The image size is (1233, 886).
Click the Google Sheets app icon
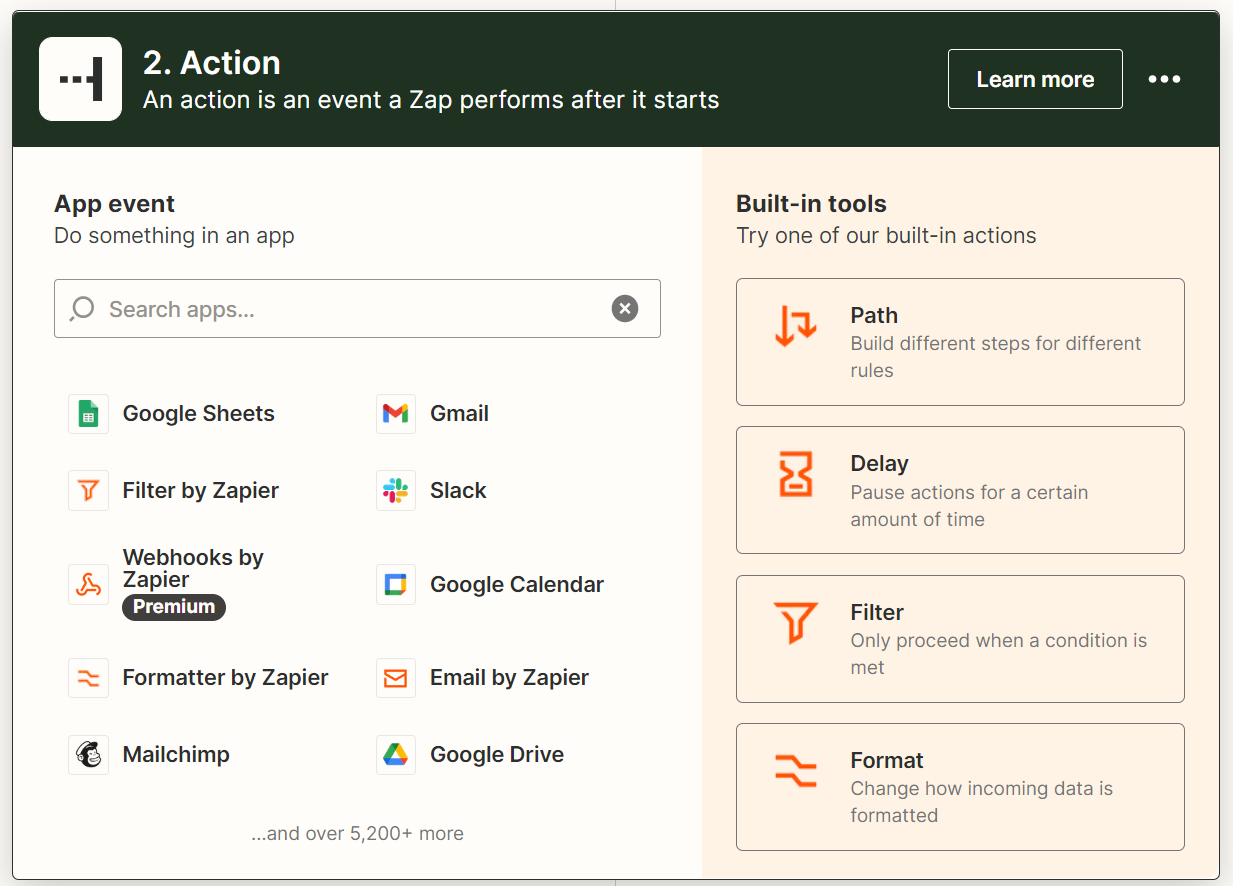[88, 414]
